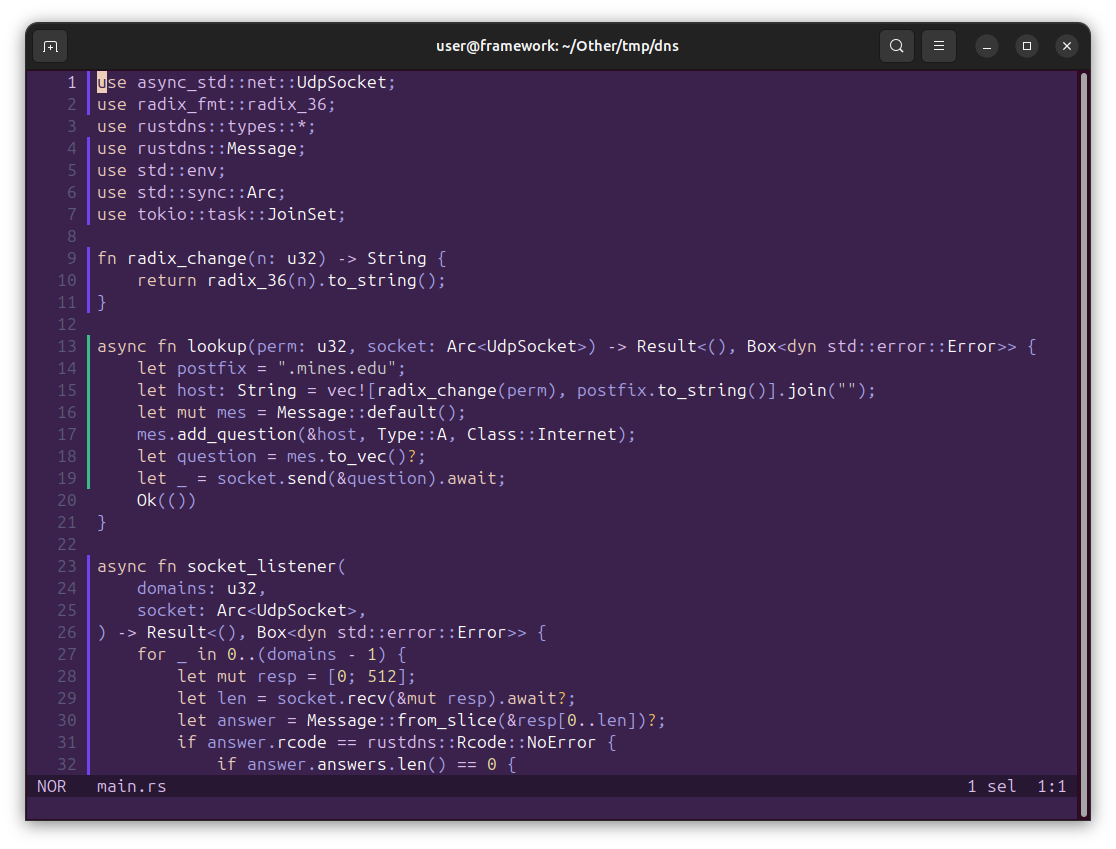Click '[0; 512]' array on line 28
Screen dimensions: 1116x849
point(367,677)
